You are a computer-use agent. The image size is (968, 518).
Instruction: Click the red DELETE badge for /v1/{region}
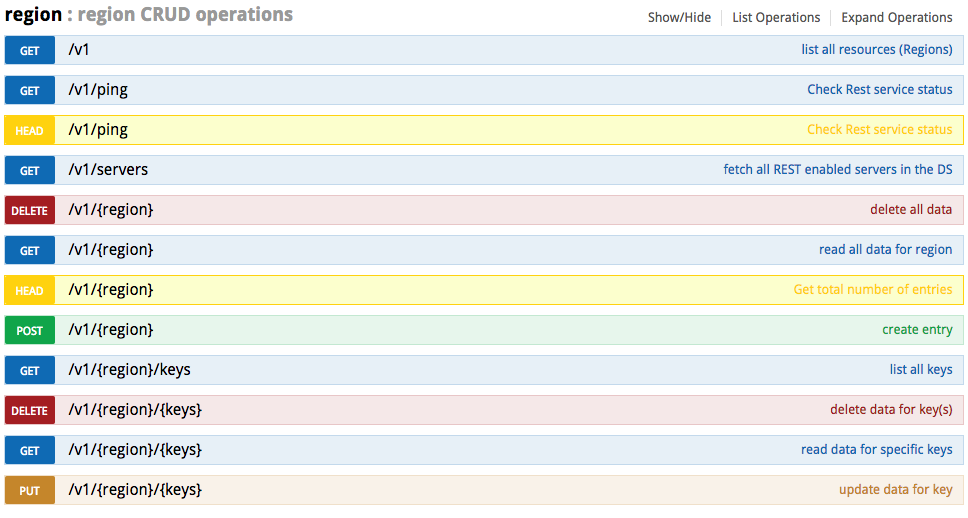(30, 210)
